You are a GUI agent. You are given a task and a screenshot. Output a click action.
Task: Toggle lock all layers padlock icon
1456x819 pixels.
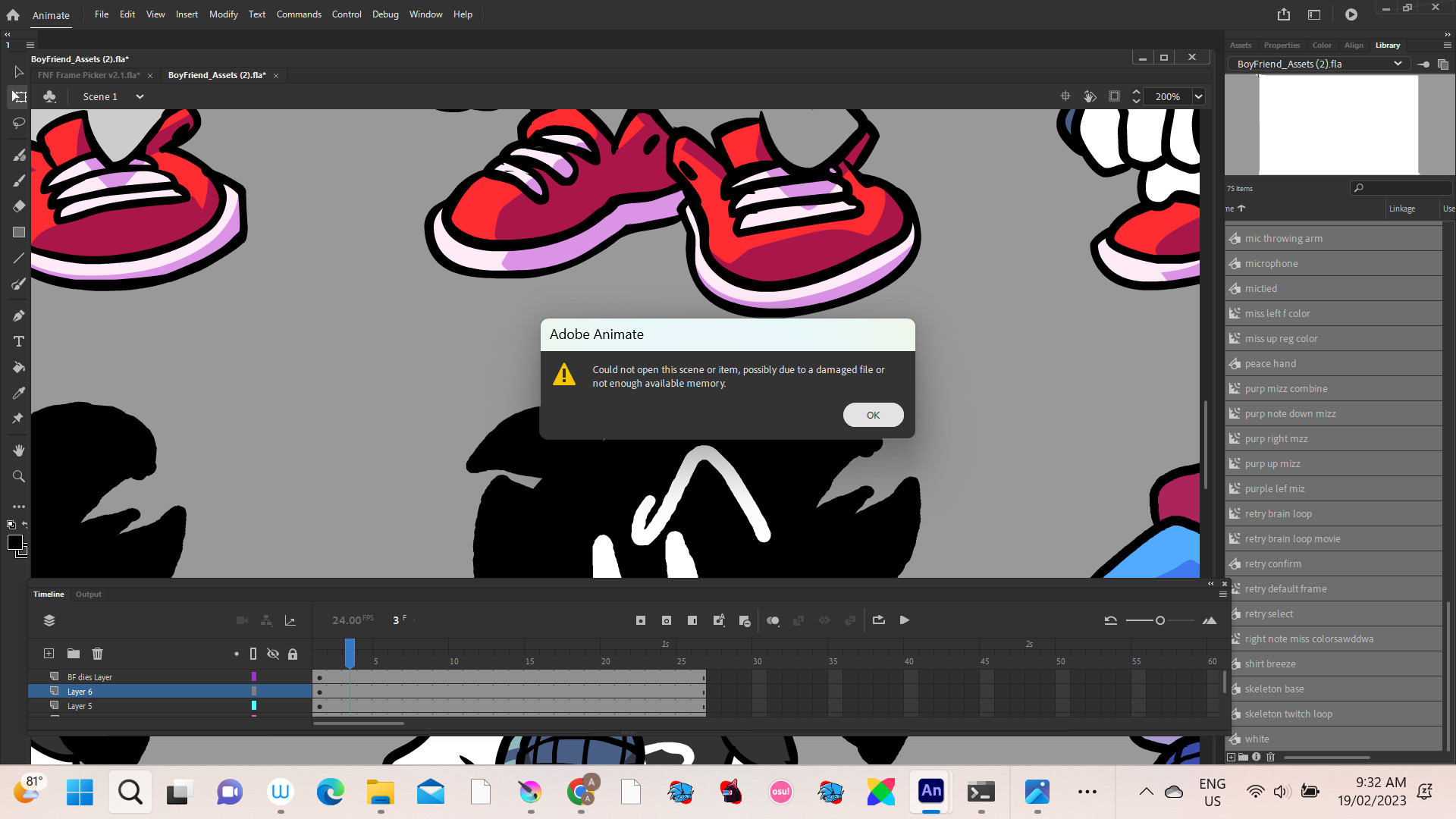(293, 654)
